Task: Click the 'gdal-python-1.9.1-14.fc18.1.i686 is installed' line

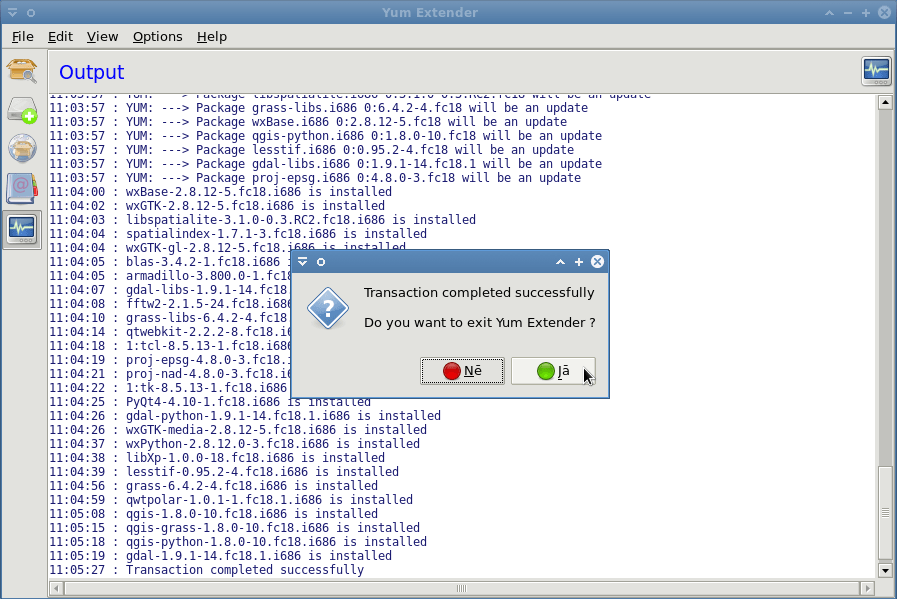Action: click(x=245, y=415)
